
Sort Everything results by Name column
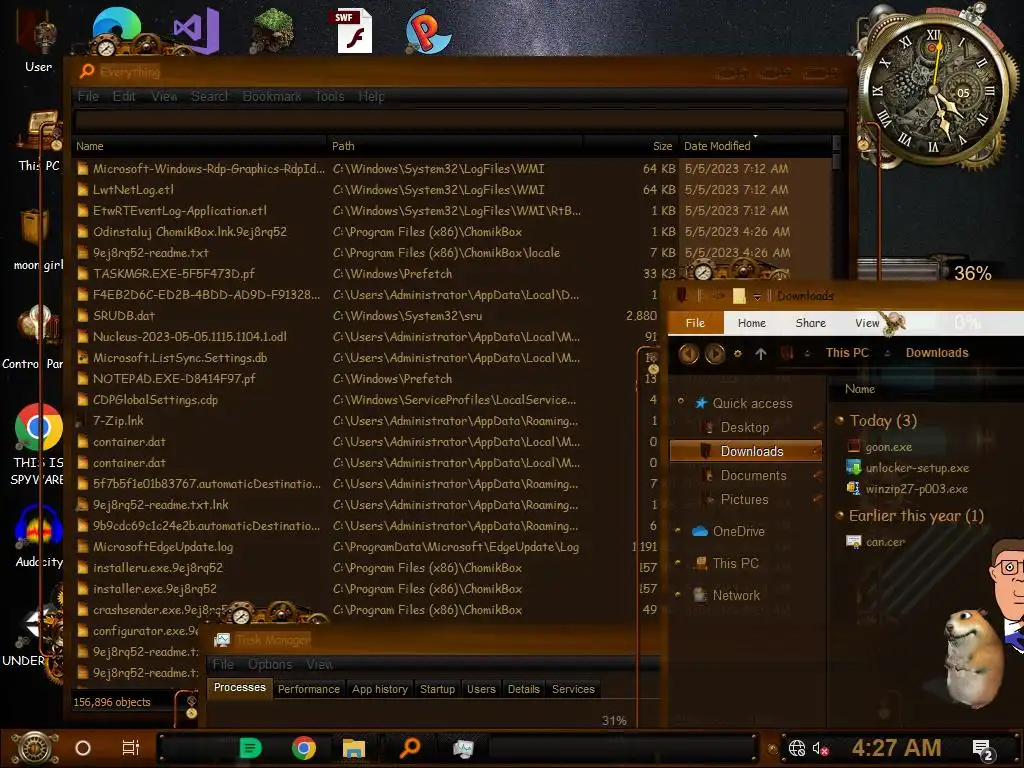click(x=199, y=146)
